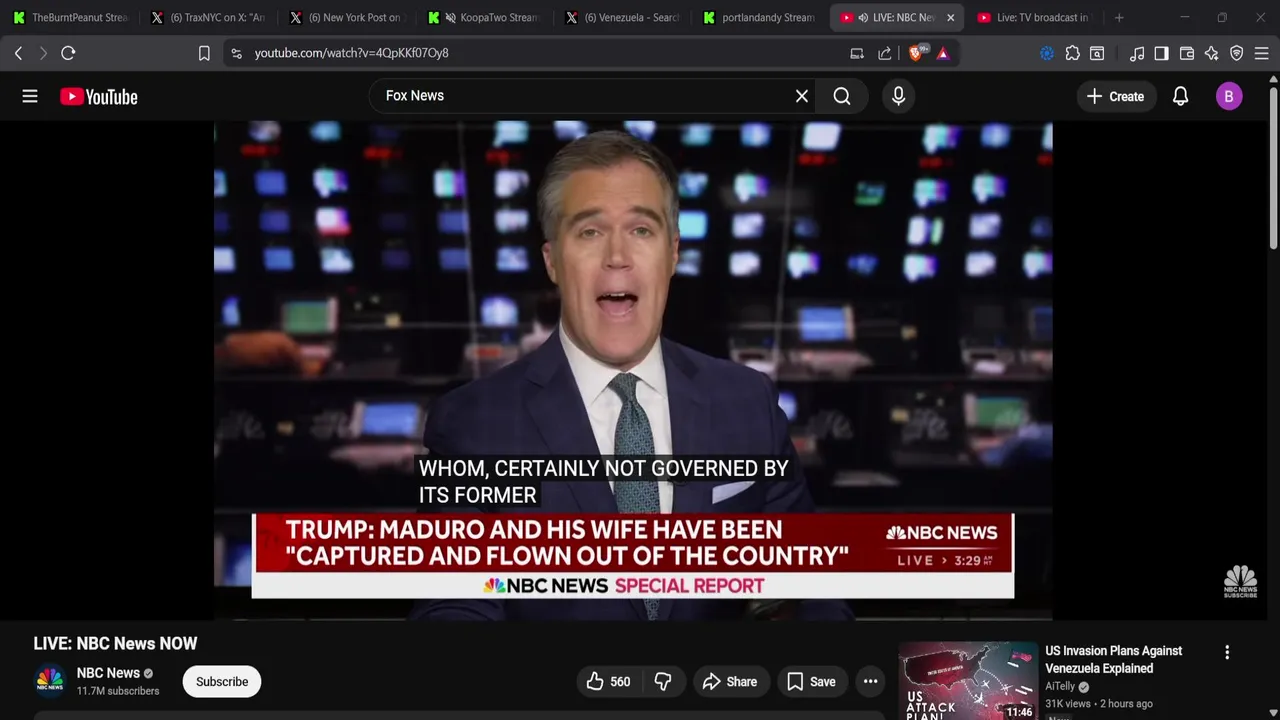Clear the Fox News search text
The image size is (1280, 720).
coord(801,96)
